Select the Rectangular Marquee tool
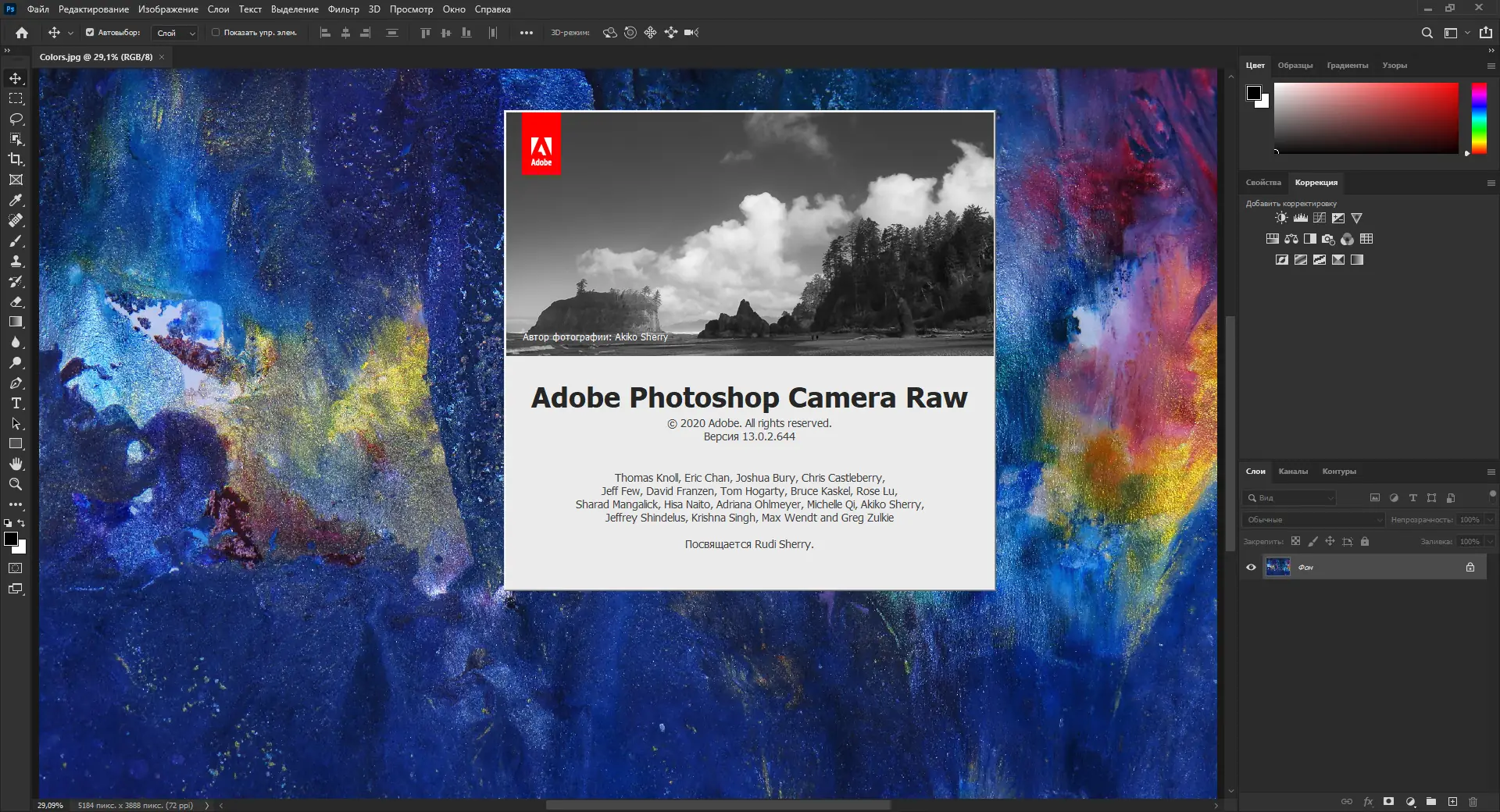 coord(16,98)
